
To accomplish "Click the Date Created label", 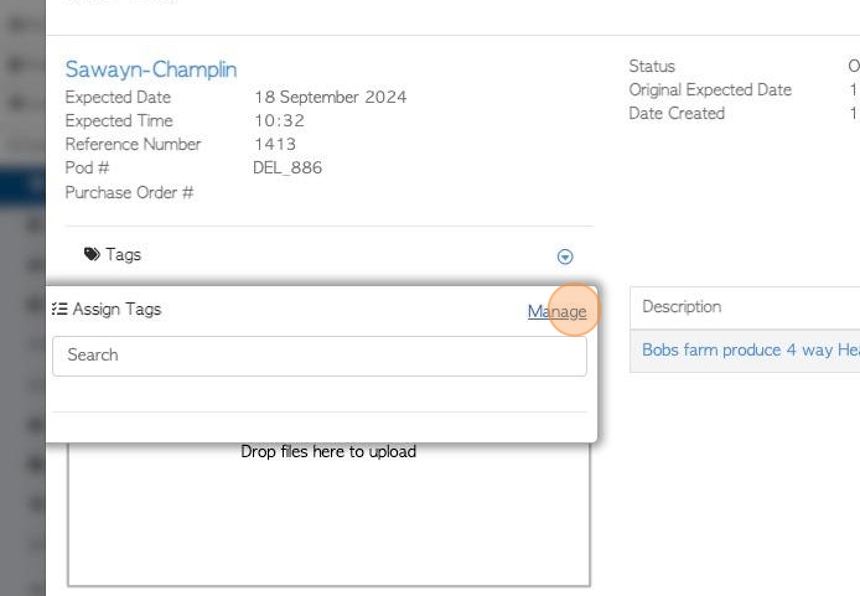I will (x=676, y=113).
